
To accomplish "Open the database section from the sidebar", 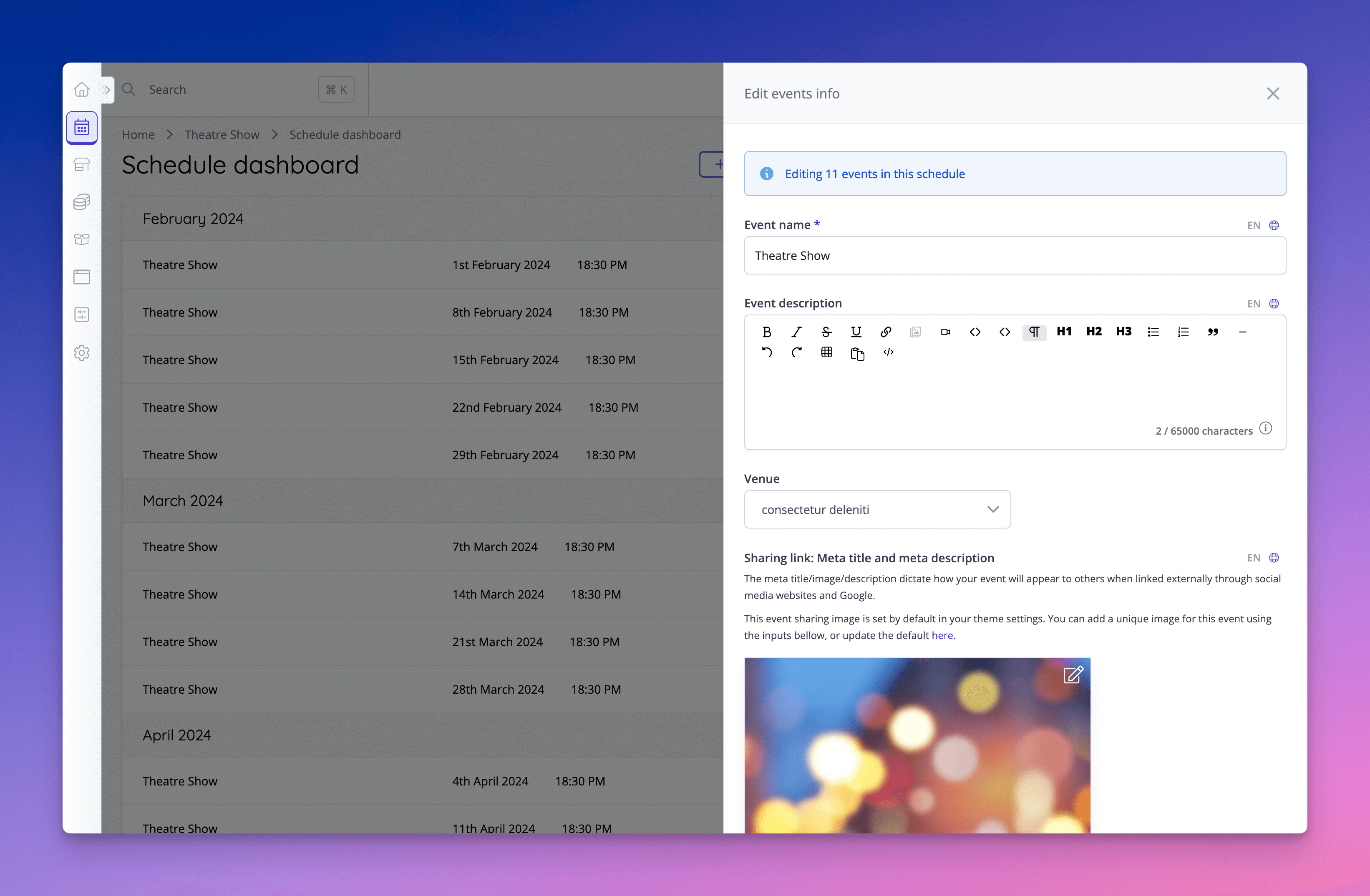I will pyautogui.click(x=82, y=201).
